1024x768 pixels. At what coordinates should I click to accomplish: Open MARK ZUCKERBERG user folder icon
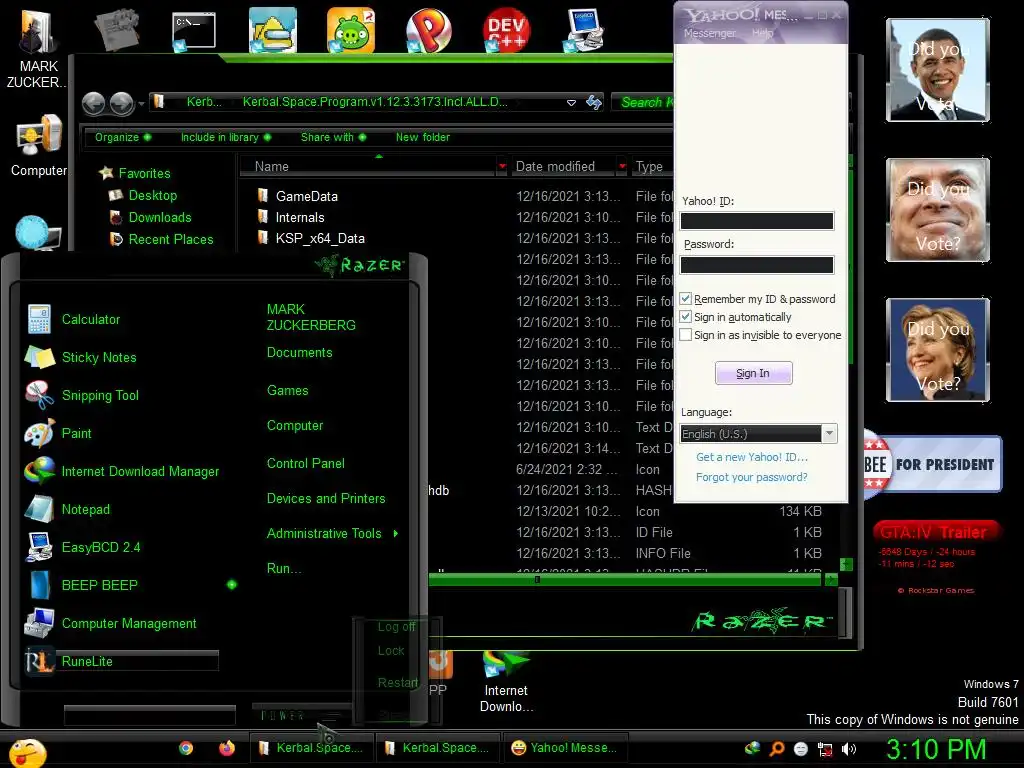tap(36, 50)
